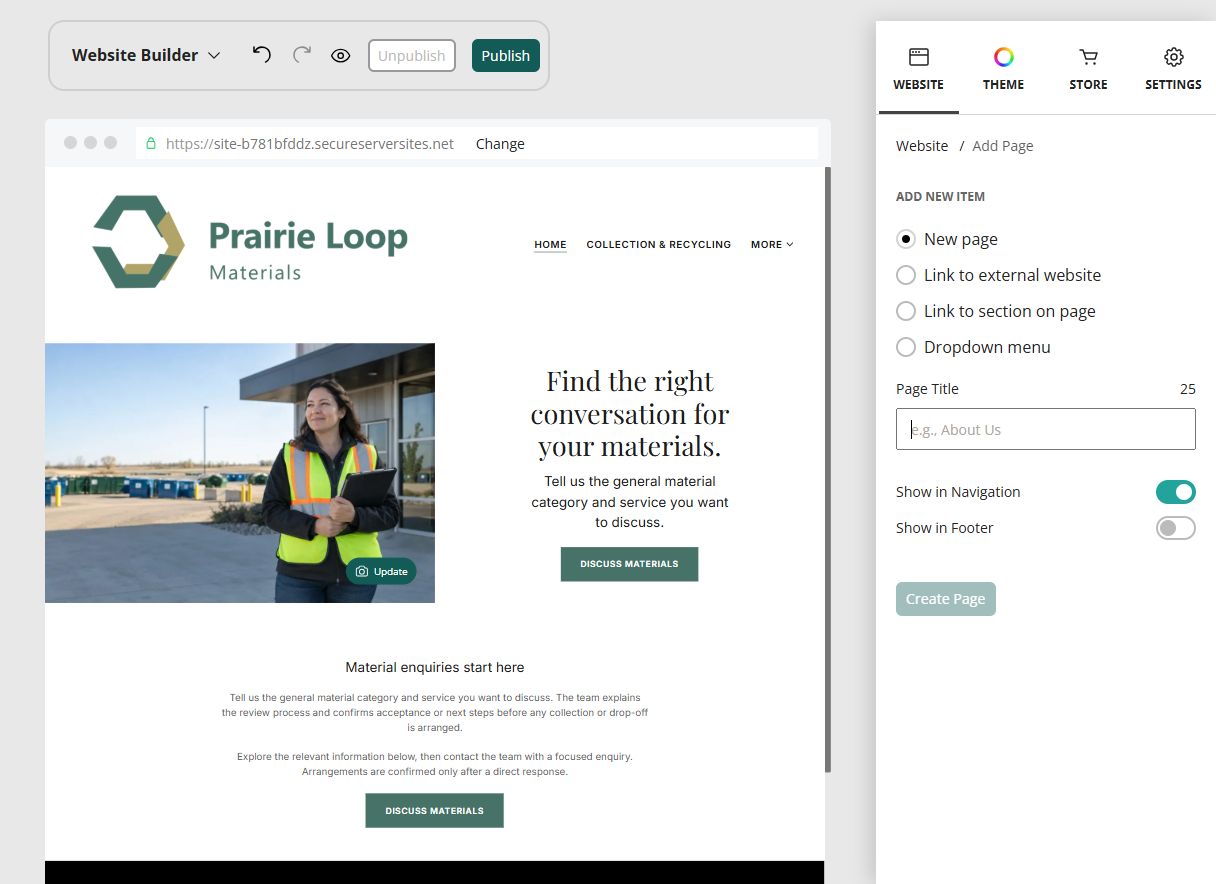Pick the Dropdown menu radio option
Screen dimensions: 1216x884
[x=906, y=347]
